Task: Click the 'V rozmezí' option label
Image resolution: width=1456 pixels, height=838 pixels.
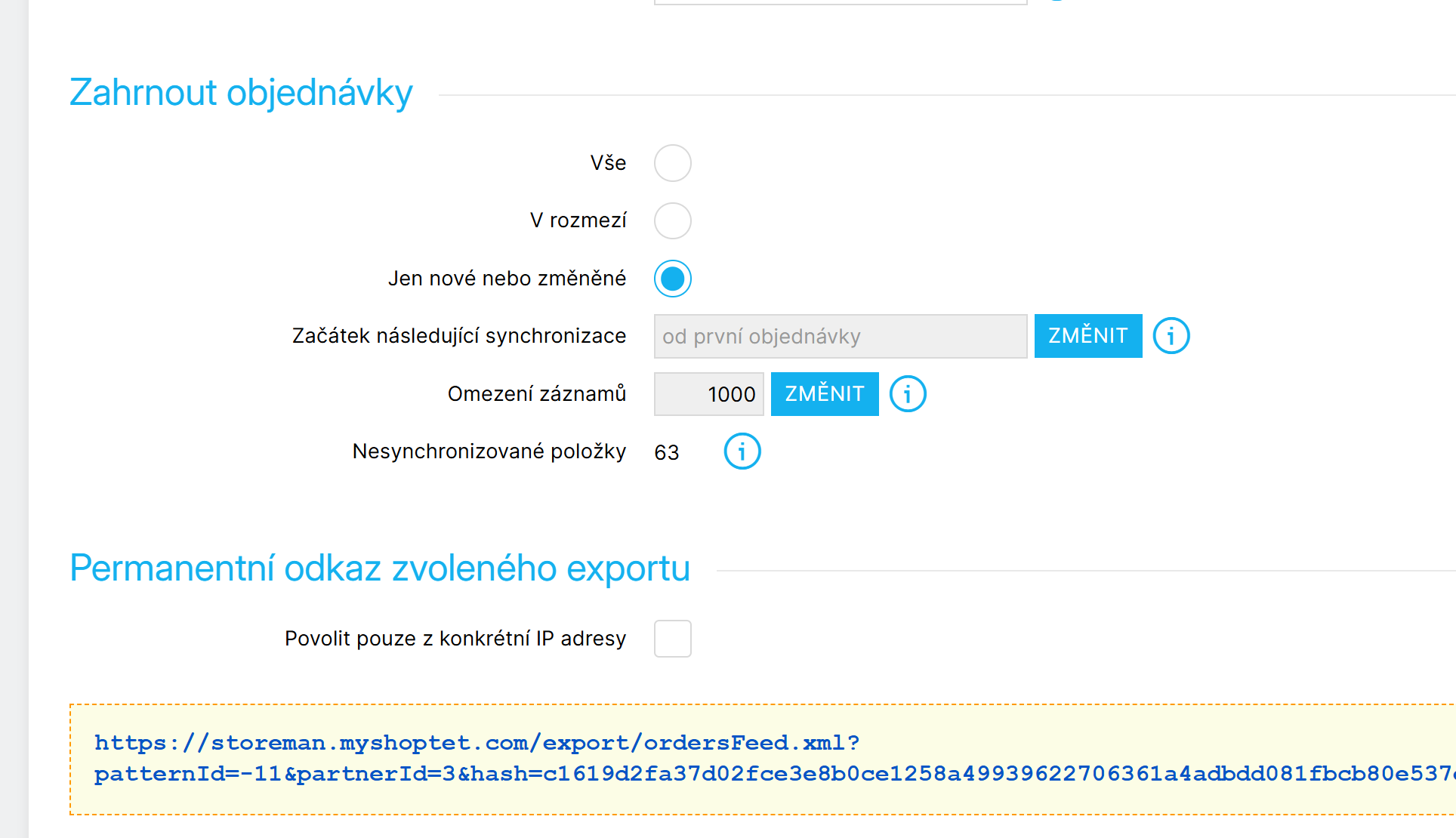Action: [x=578, y=220]
